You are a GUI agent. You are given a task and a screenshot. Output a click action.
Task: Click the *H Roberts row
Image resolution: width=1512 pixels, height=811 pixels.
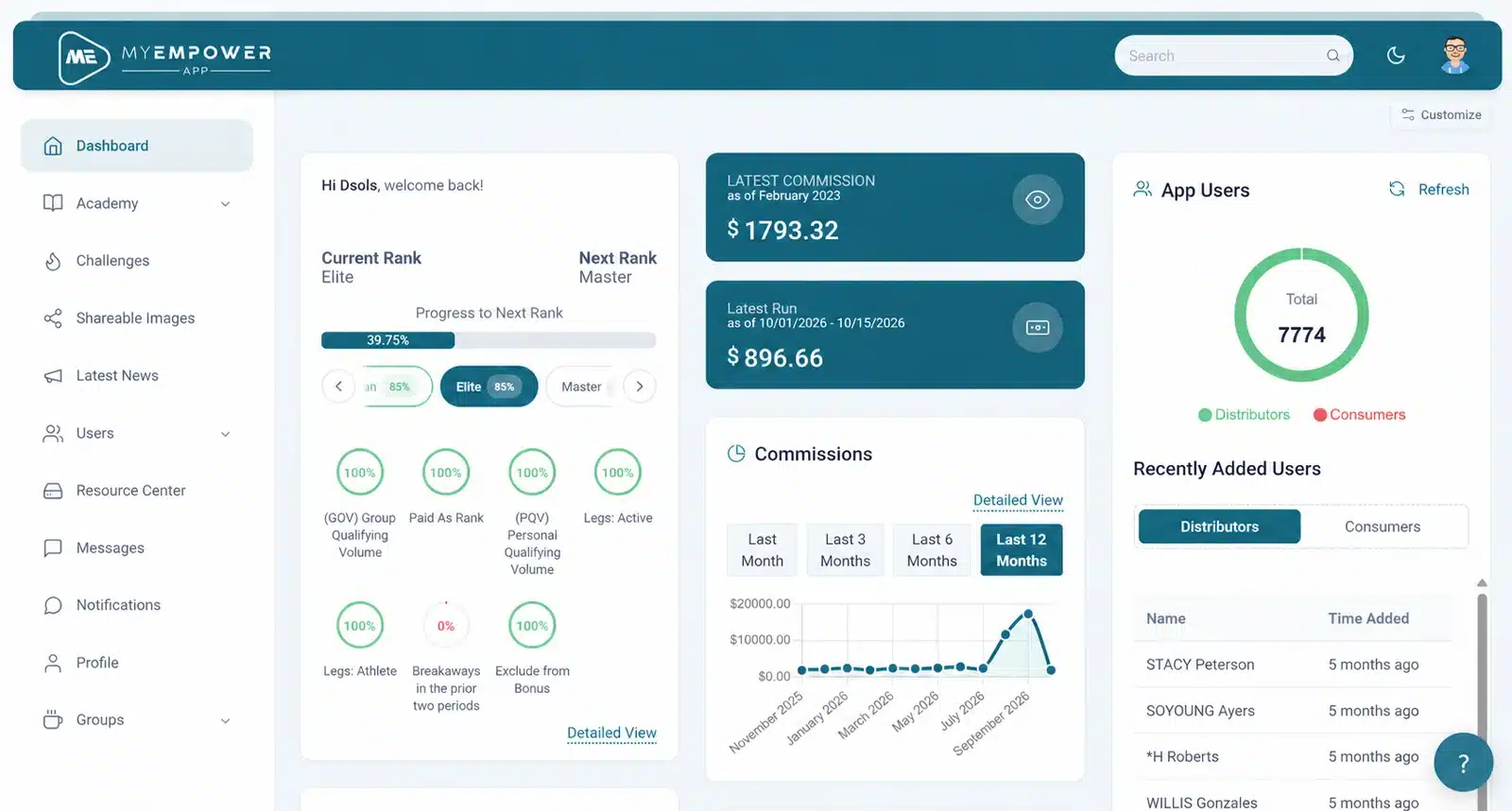click(1293, 756)
